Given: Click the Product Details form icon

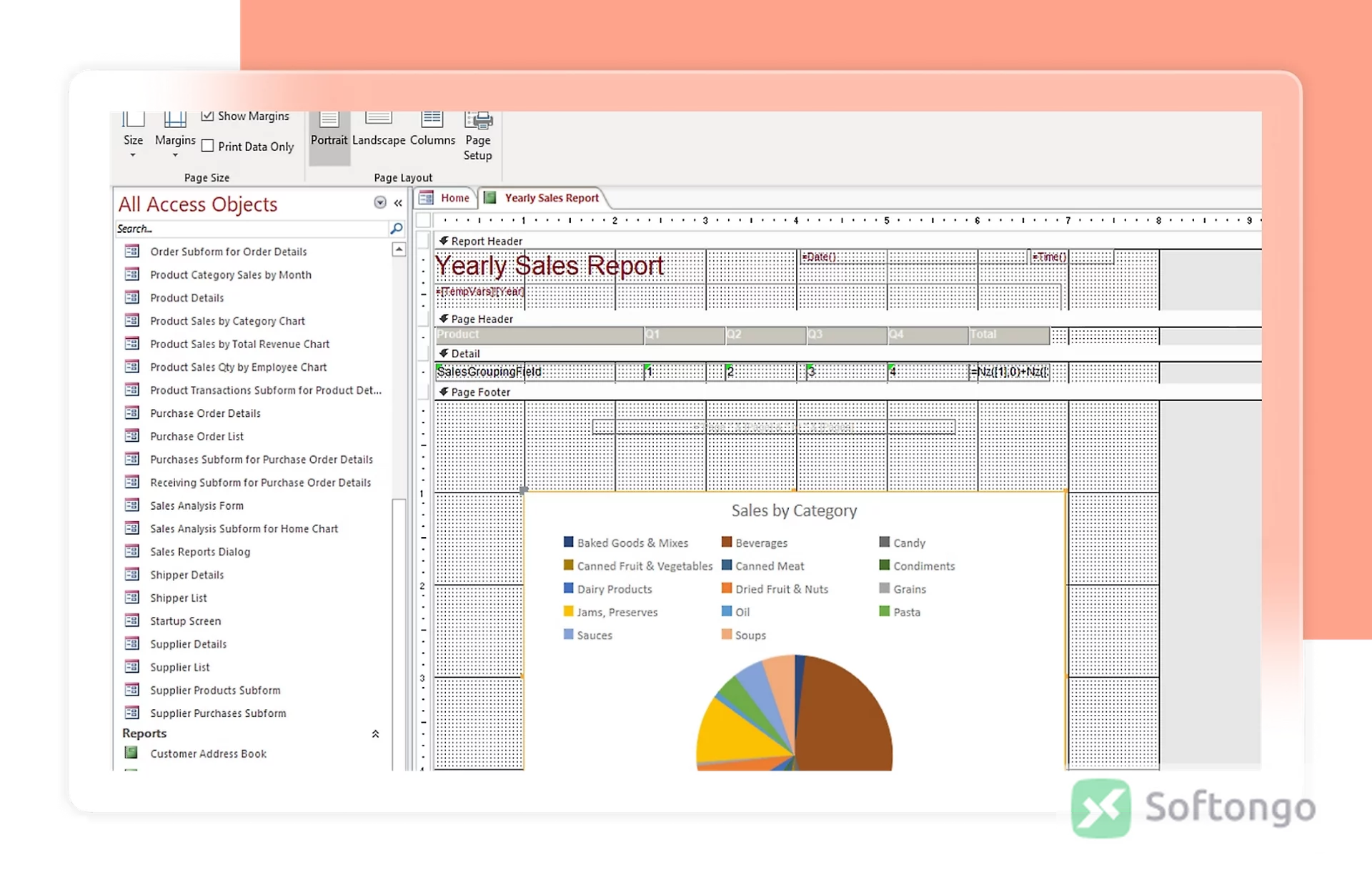Looking at the screenshot, I should (132, 297).
